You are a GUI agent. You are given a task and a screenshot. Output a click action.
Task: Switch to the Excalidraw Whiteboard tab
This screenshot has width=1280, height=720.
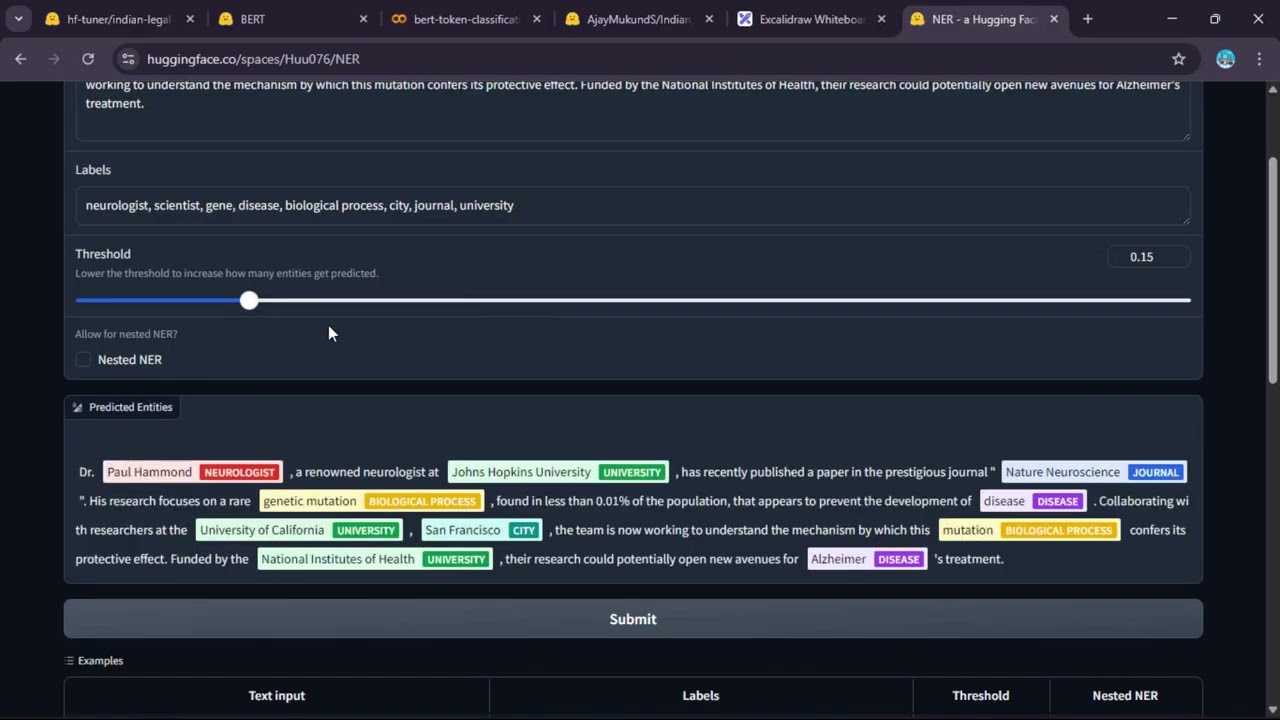click(812, 19)
